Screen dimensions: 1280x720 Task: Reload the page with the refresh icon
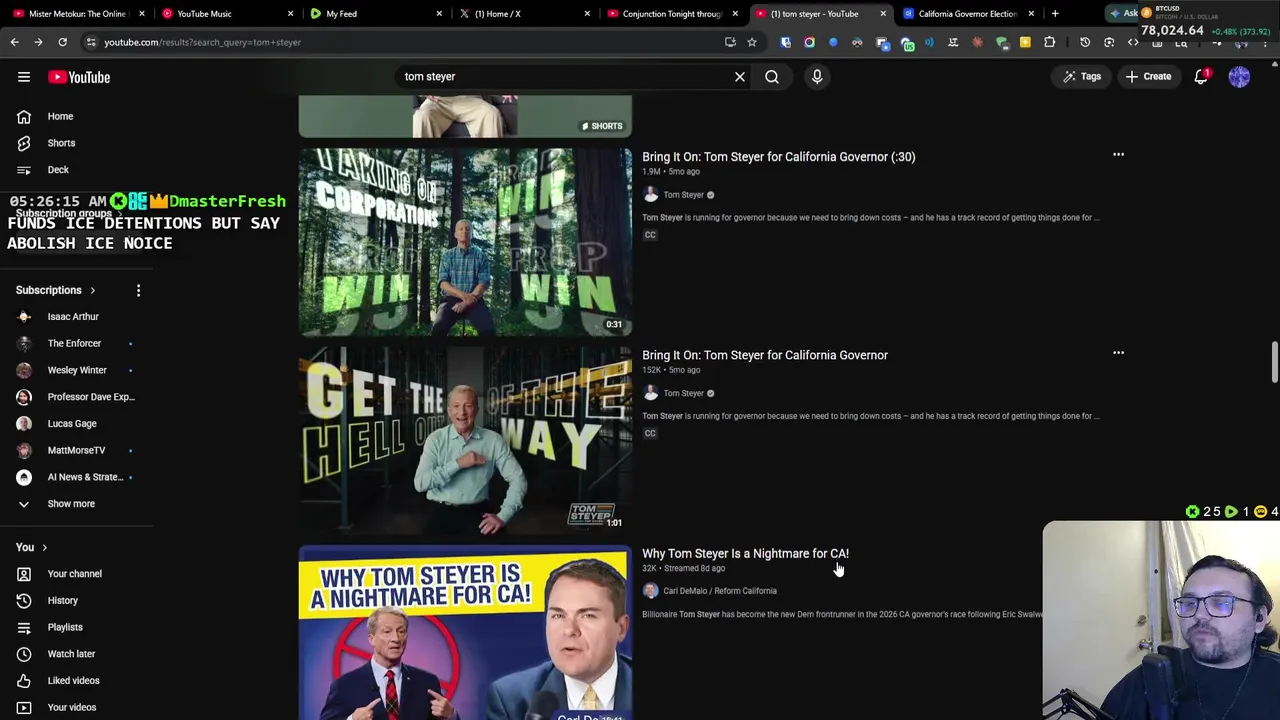coord(62,42)
